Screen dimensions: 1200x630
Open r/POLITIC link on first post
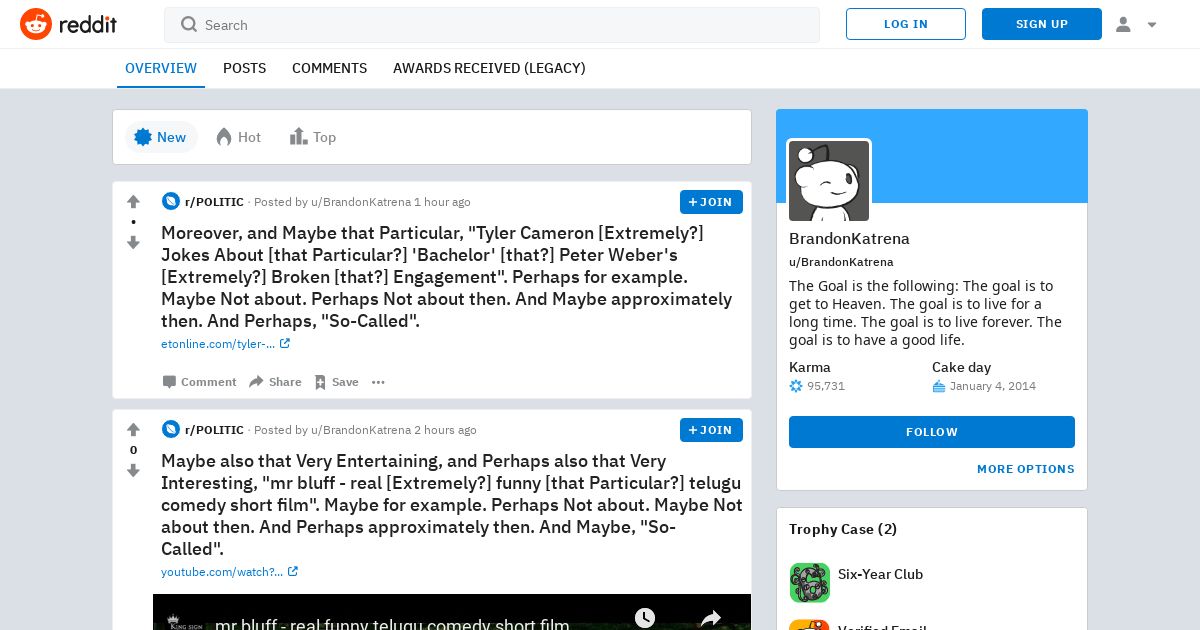214,202
